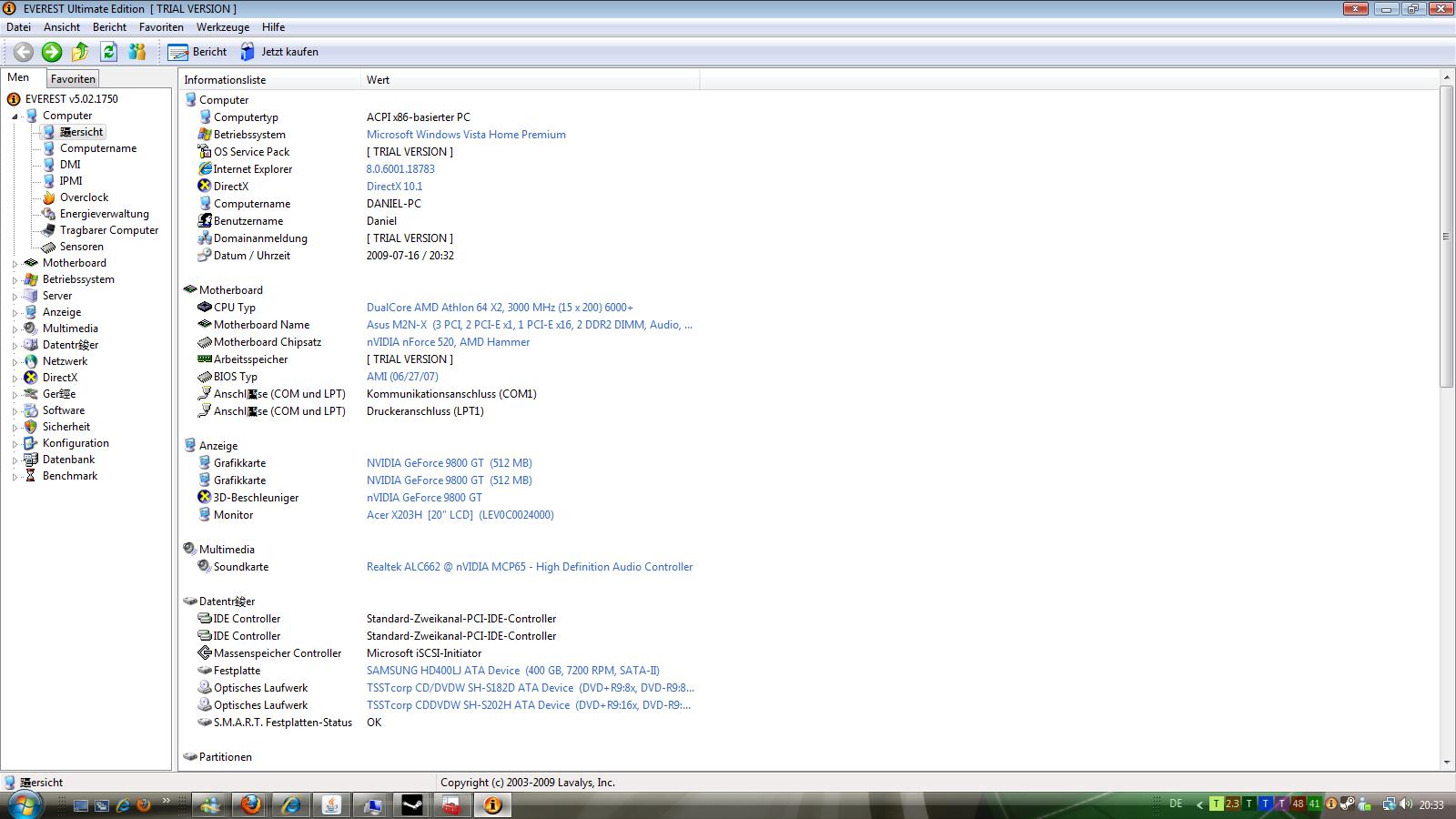
Task: Open the Internet Explorer version 8.0.6001.18783 link
Action: 400,169
